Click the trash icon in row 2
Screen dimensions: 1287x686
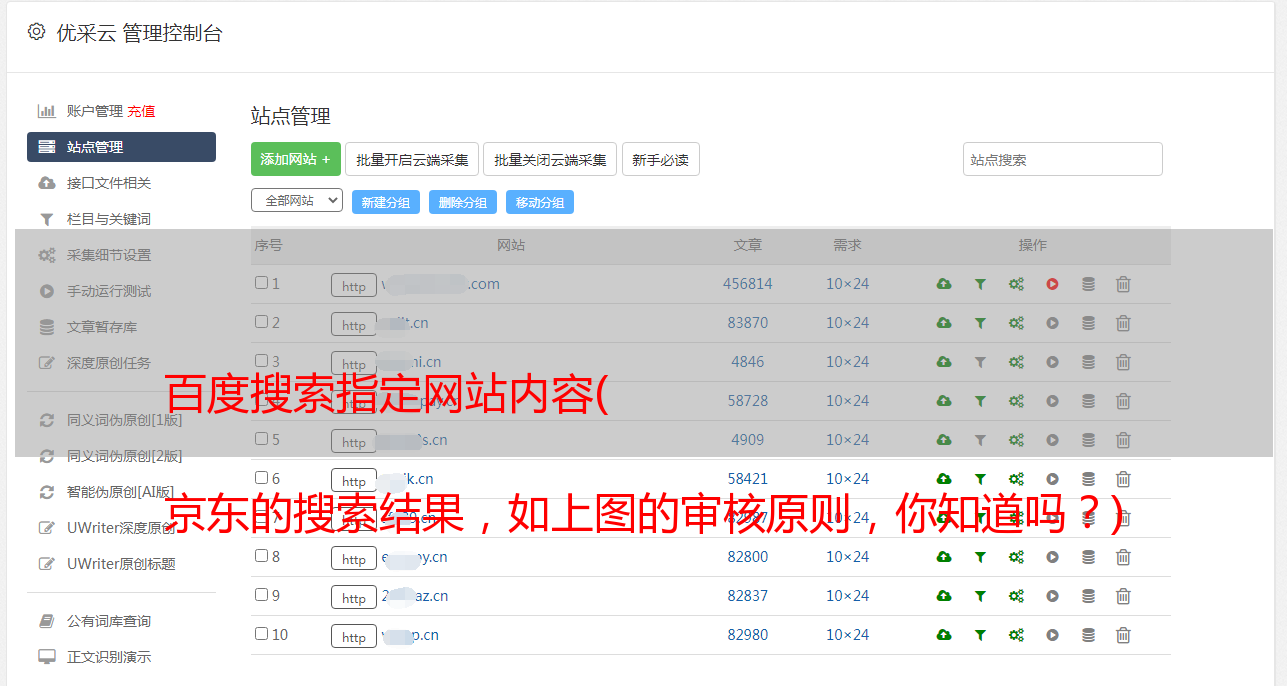tap(1123, 323)
